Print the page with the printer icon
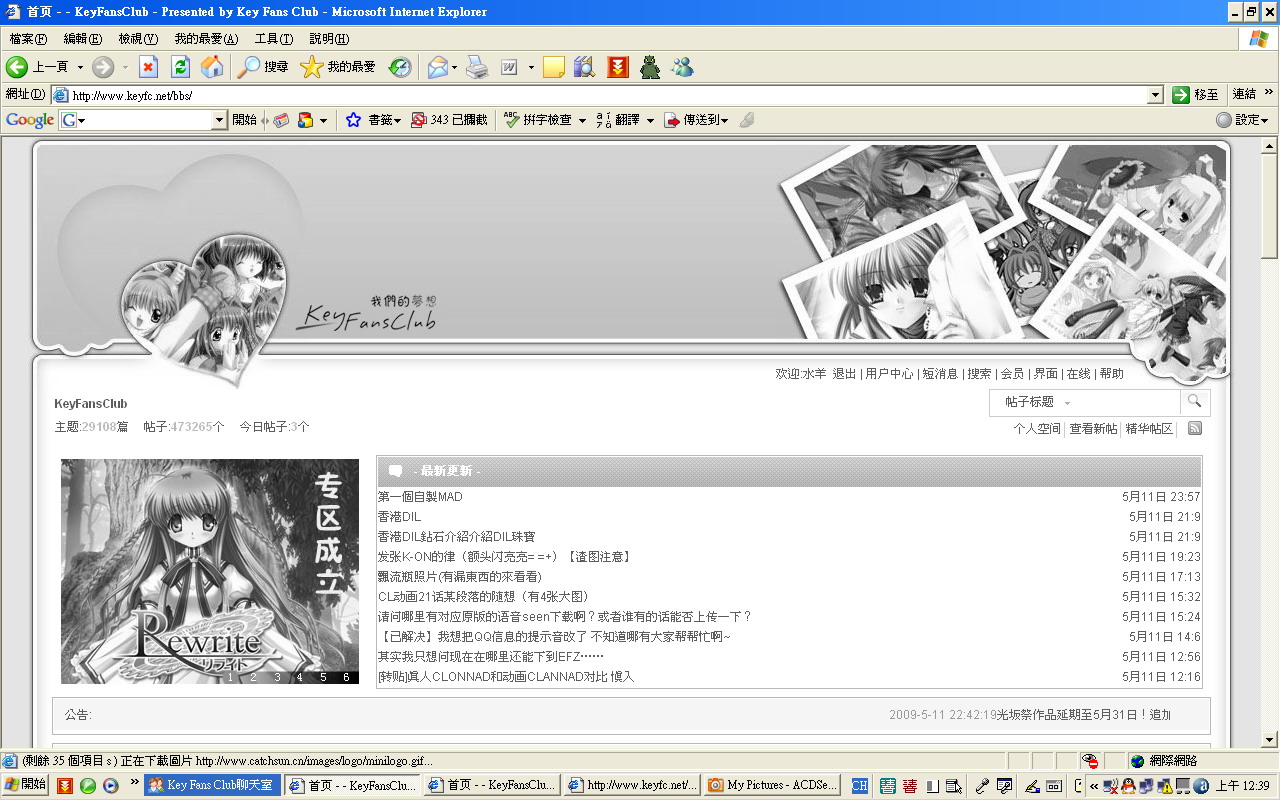 [477, 67]
